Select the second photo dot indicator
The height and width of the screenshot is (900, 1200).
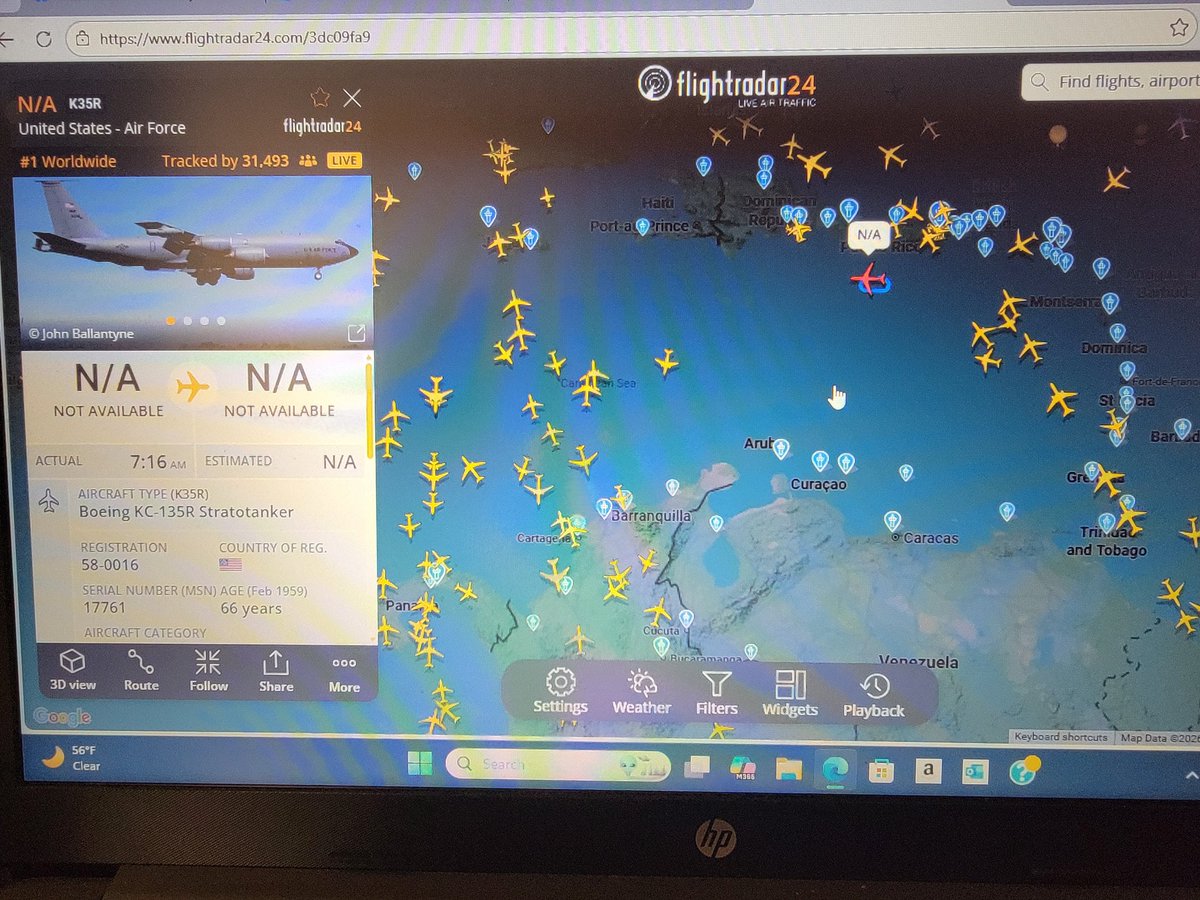point(187,321)
